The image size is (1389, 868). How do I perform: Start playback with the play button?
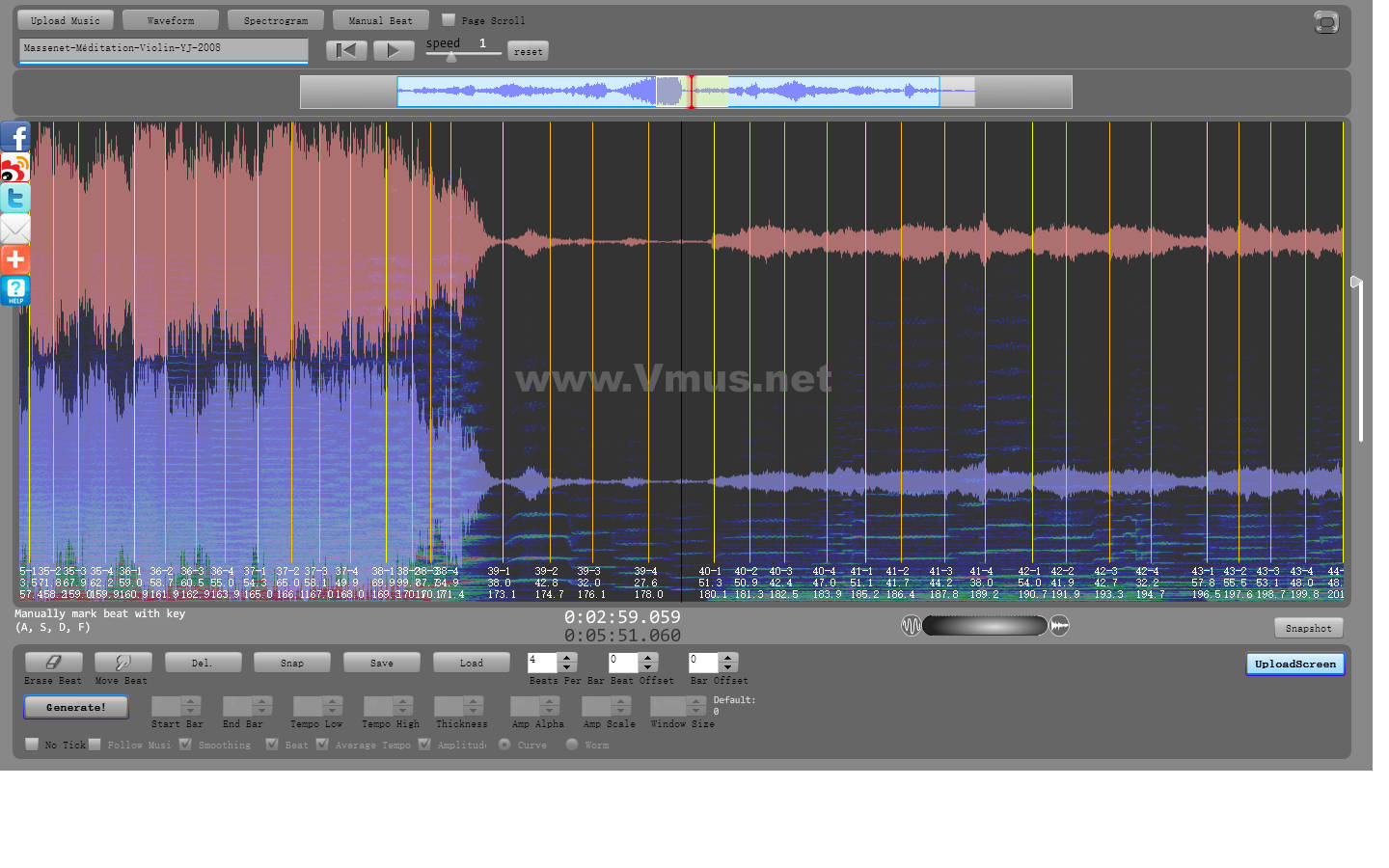point(394,50)
